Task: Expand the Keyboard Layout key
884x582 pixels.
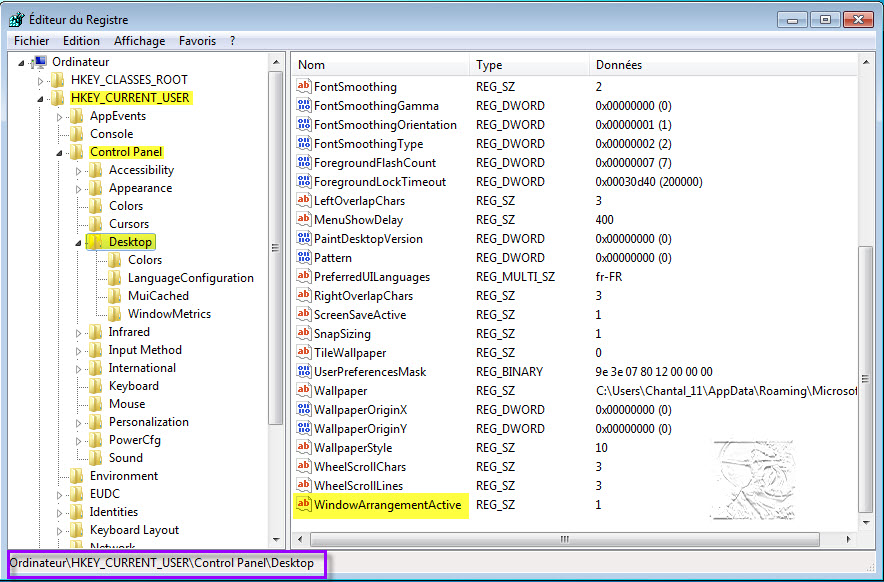Action: [59, 531]
